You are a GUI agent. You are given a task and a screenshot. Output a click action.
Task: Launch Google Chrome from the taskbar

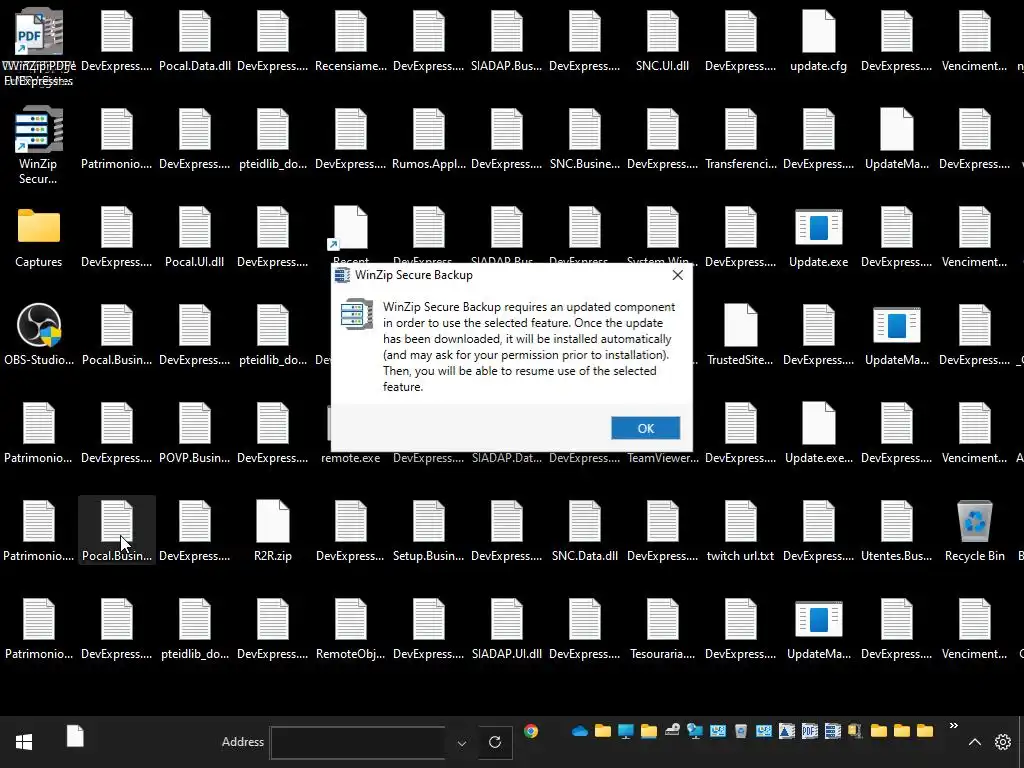point(531,731)
